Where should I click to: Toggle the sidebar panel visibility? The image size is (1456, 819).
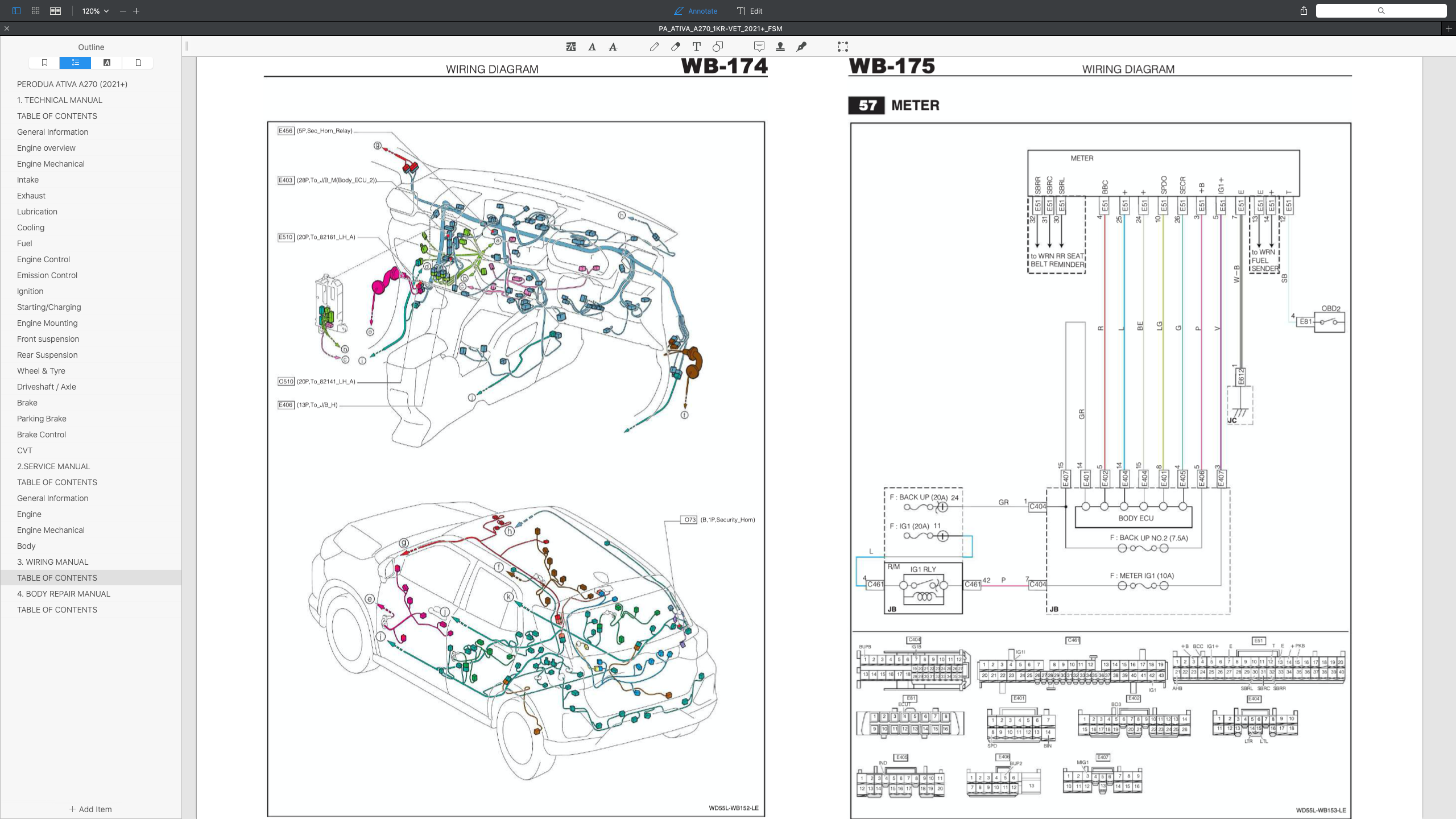15,11
